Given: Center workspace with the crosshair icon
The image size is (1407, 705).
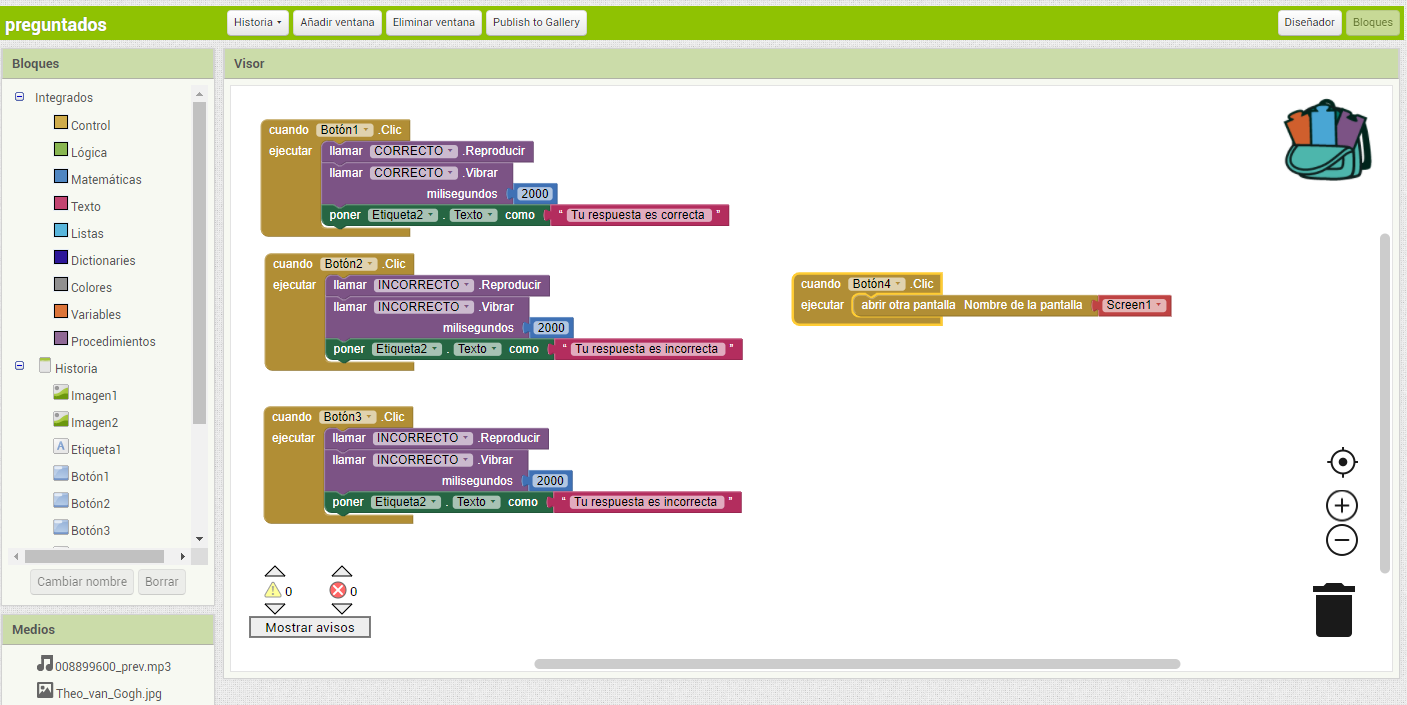Looking at the screenshot, I should [x=1342, y=462].
